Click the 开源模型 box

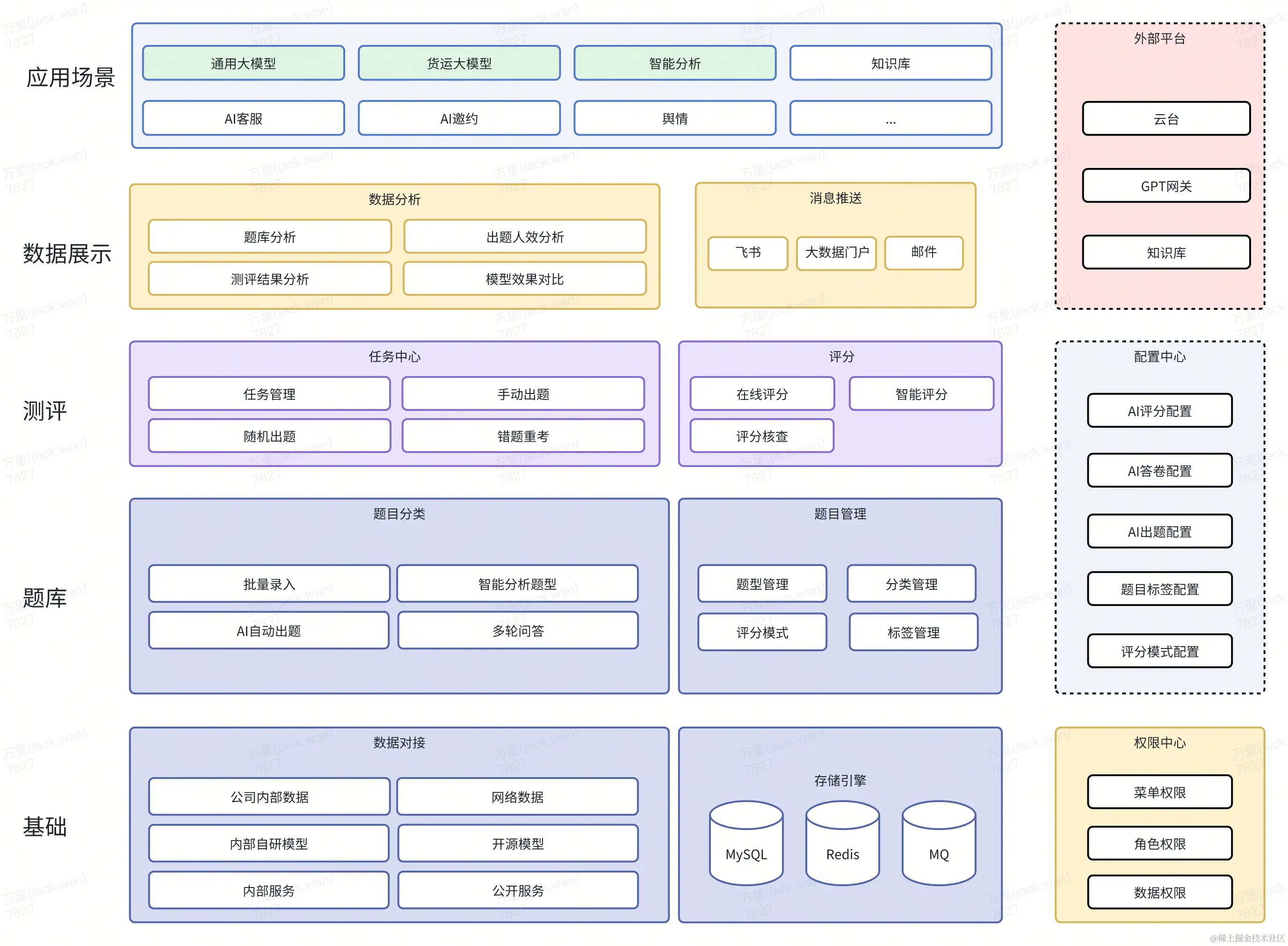[517, 844]
